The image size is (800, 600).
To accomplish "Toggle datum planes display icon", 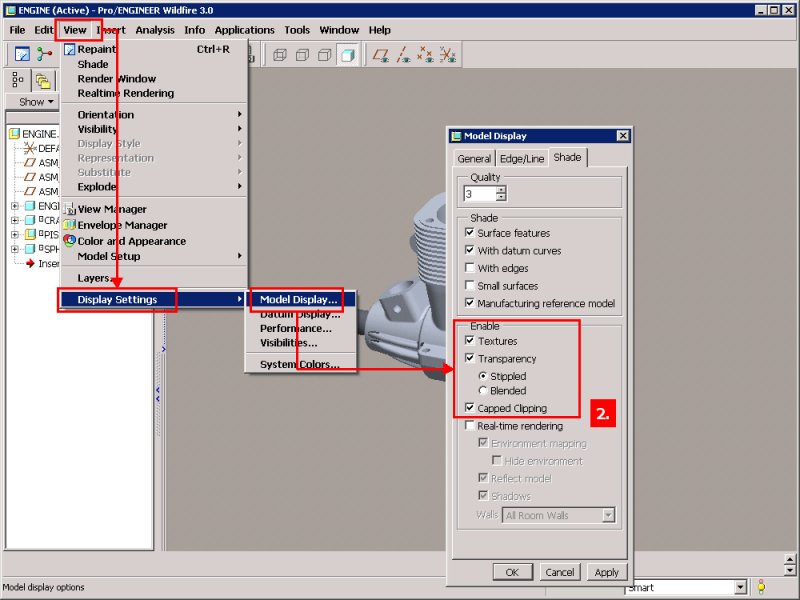I will click(381, 55).
